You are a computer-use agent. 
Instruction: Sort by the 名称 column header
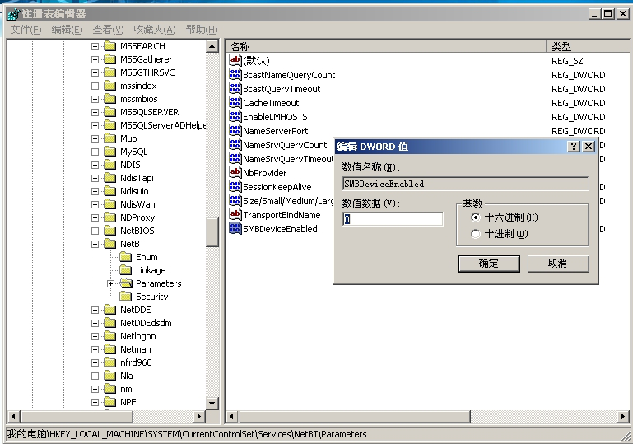click(386, 46)
